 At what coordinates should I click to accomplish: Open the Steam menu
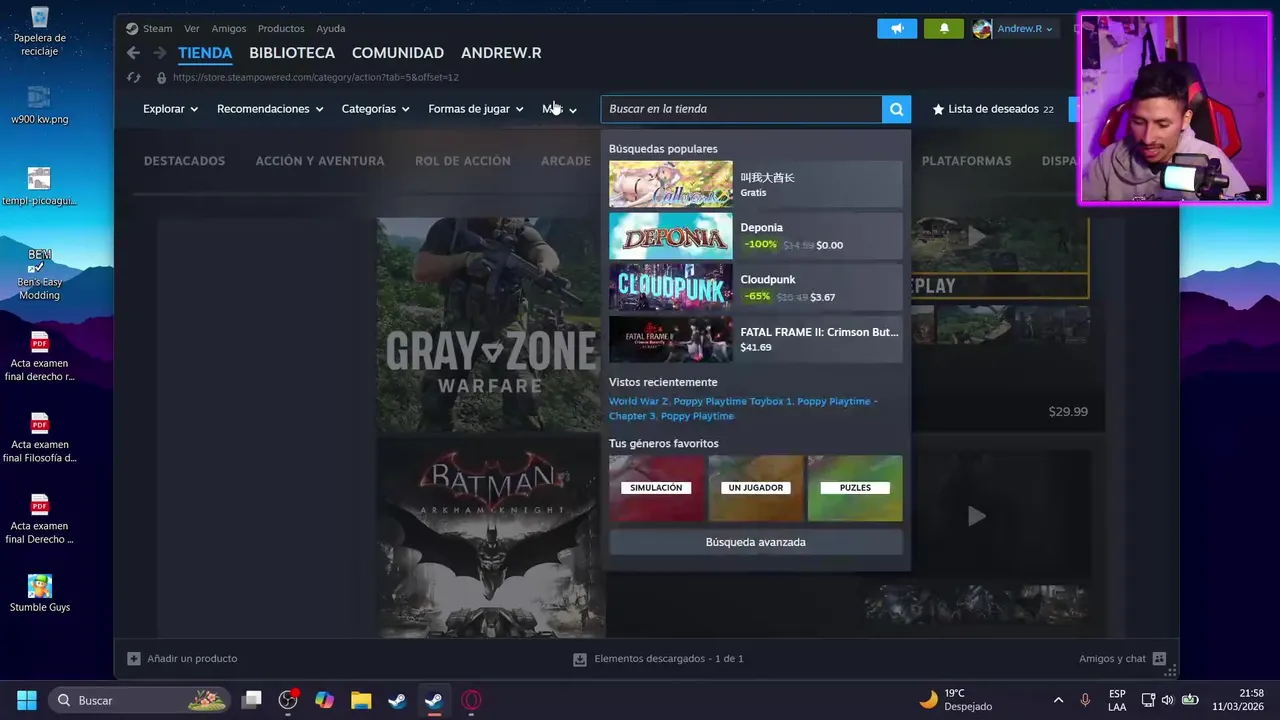[x=157, y=29]
